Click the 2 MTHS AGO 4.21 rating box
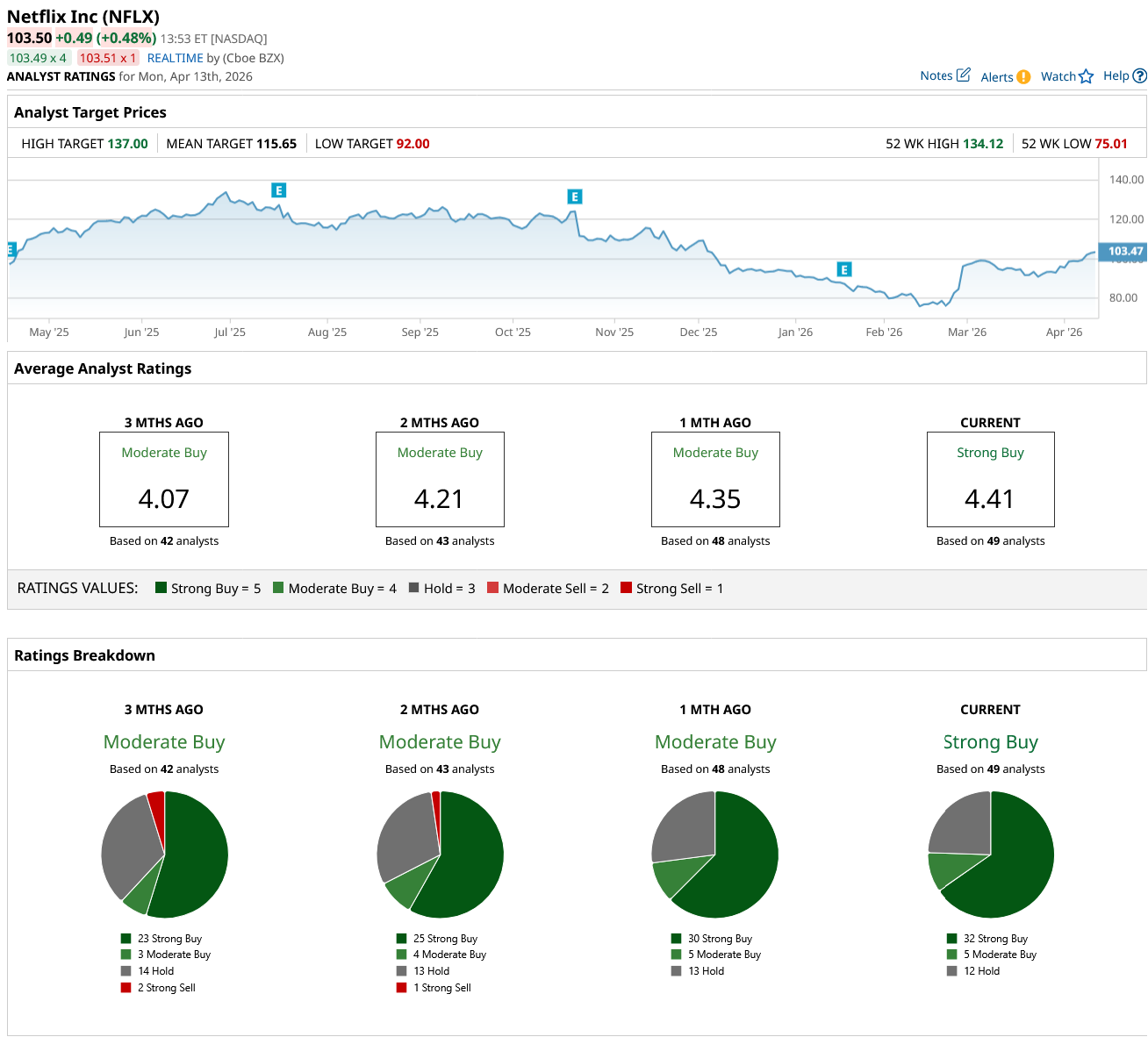This screenshot has width=1148, height=1037. pos(440,479)
